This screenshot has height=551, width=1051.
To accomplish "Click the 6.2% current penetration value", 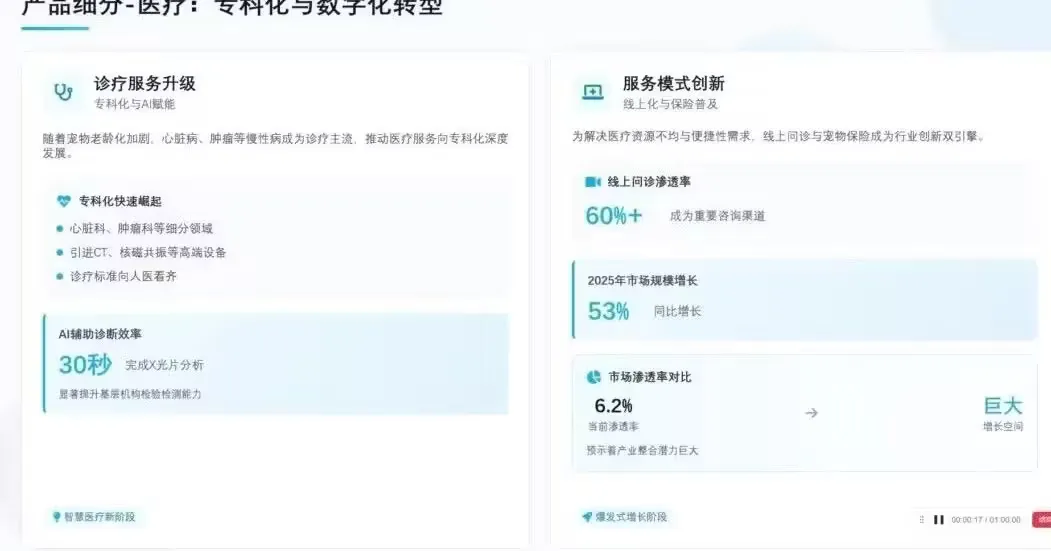I will click(613, 406).
